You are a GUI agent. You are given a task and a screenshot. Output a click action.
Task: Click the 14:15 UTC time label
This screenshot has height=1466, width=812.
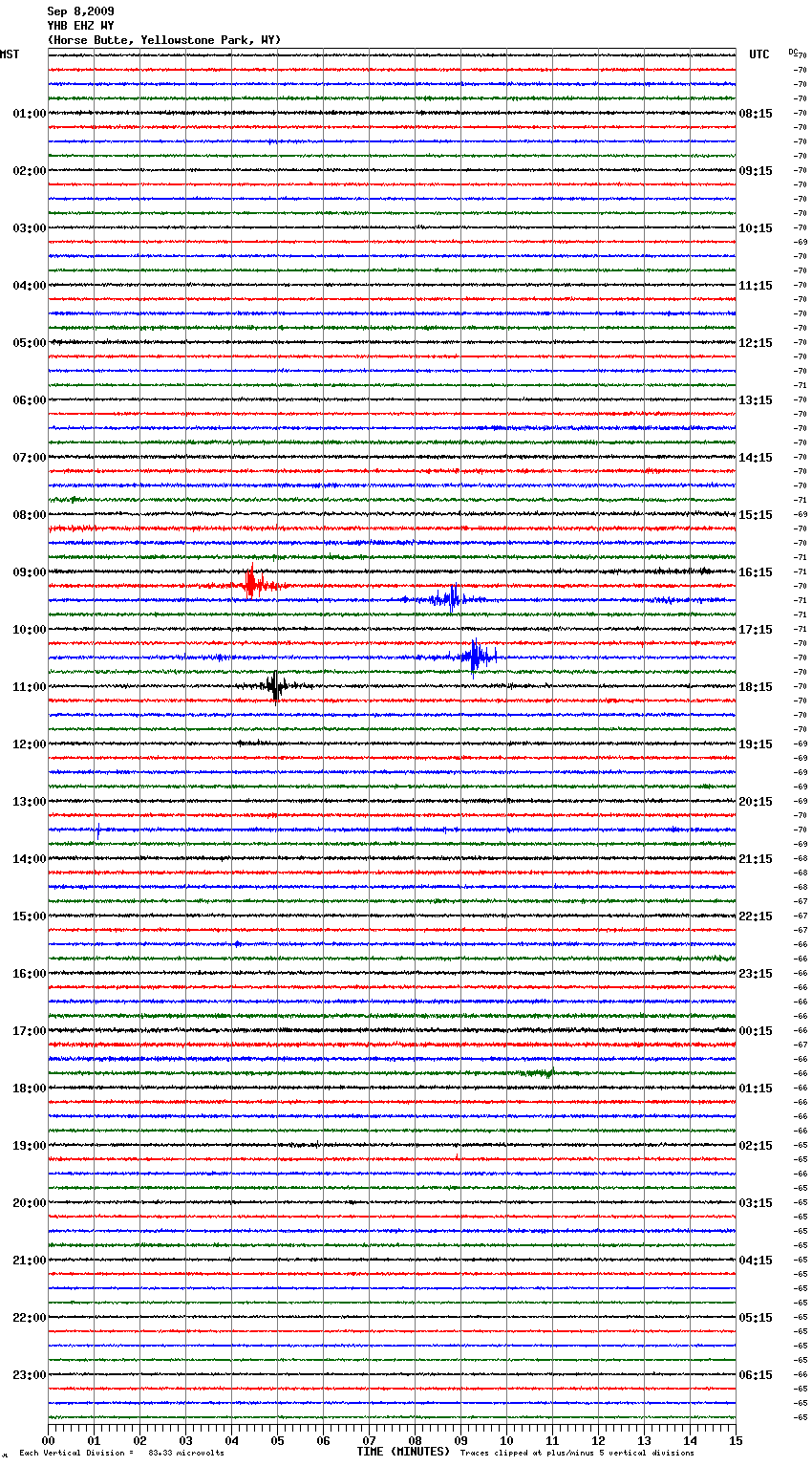click(756, 458)
